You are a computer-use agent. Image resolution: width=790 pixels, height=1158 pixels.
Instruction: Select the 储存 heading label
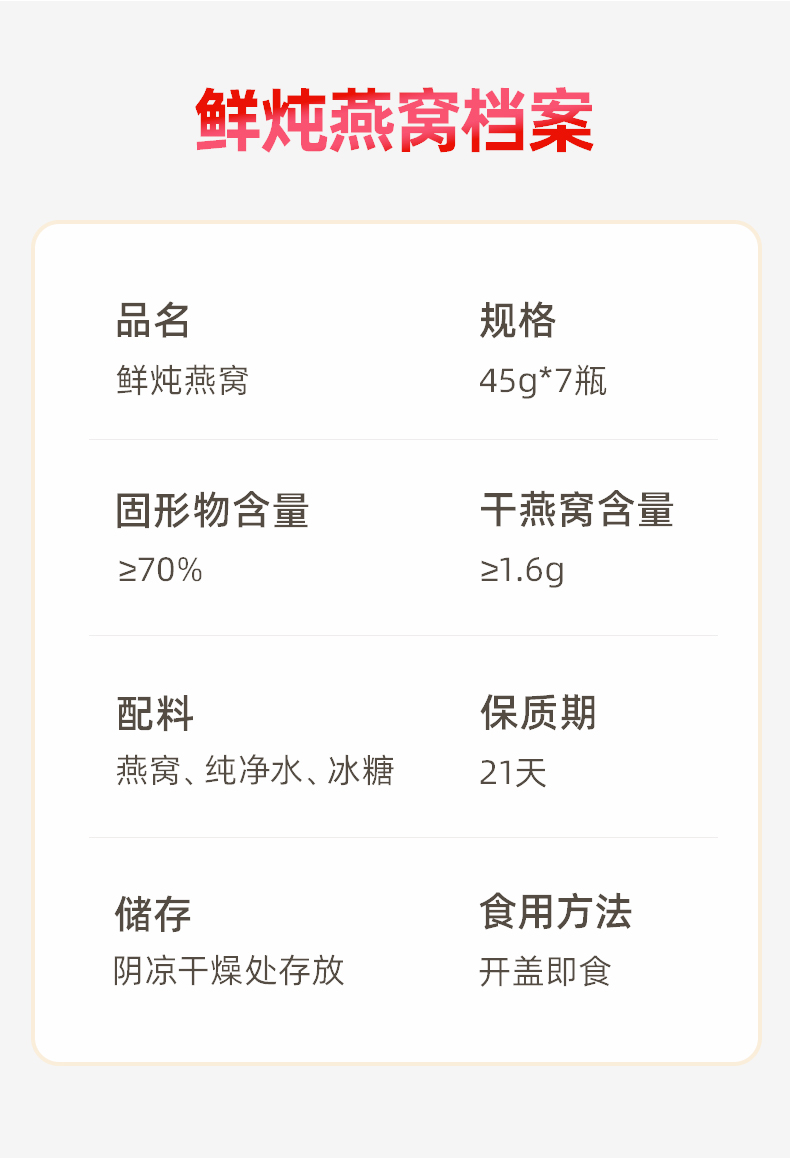coord(153,913)
